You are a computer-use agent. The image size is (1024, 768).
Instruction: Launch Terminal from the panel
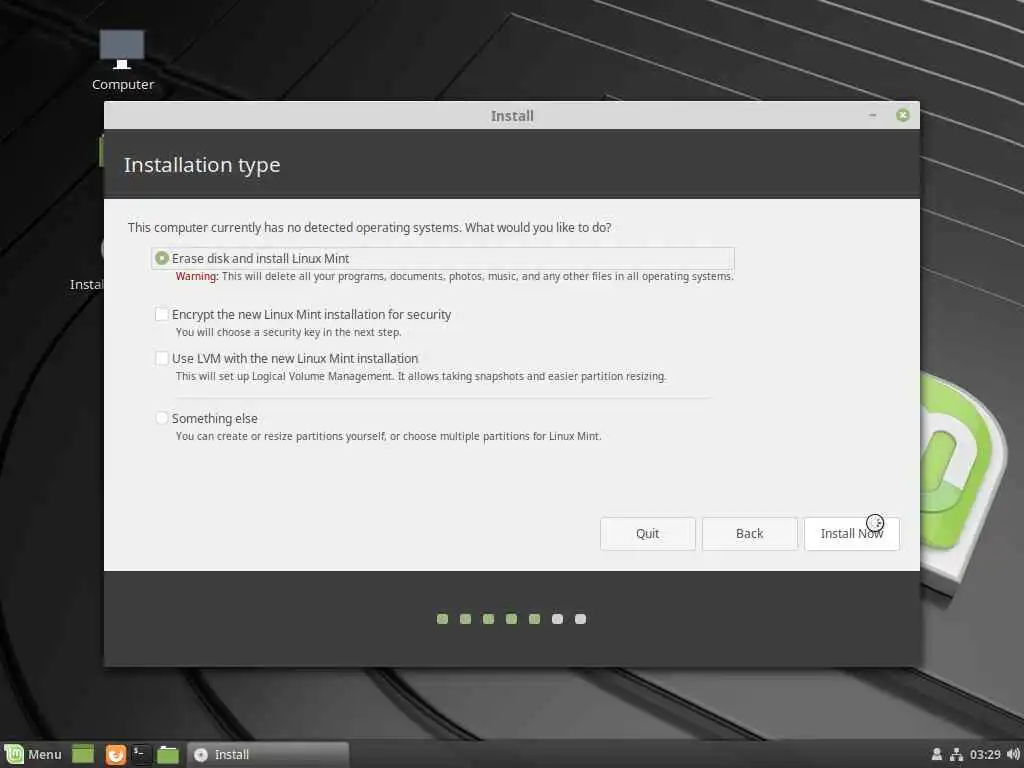tap(141, 754)
